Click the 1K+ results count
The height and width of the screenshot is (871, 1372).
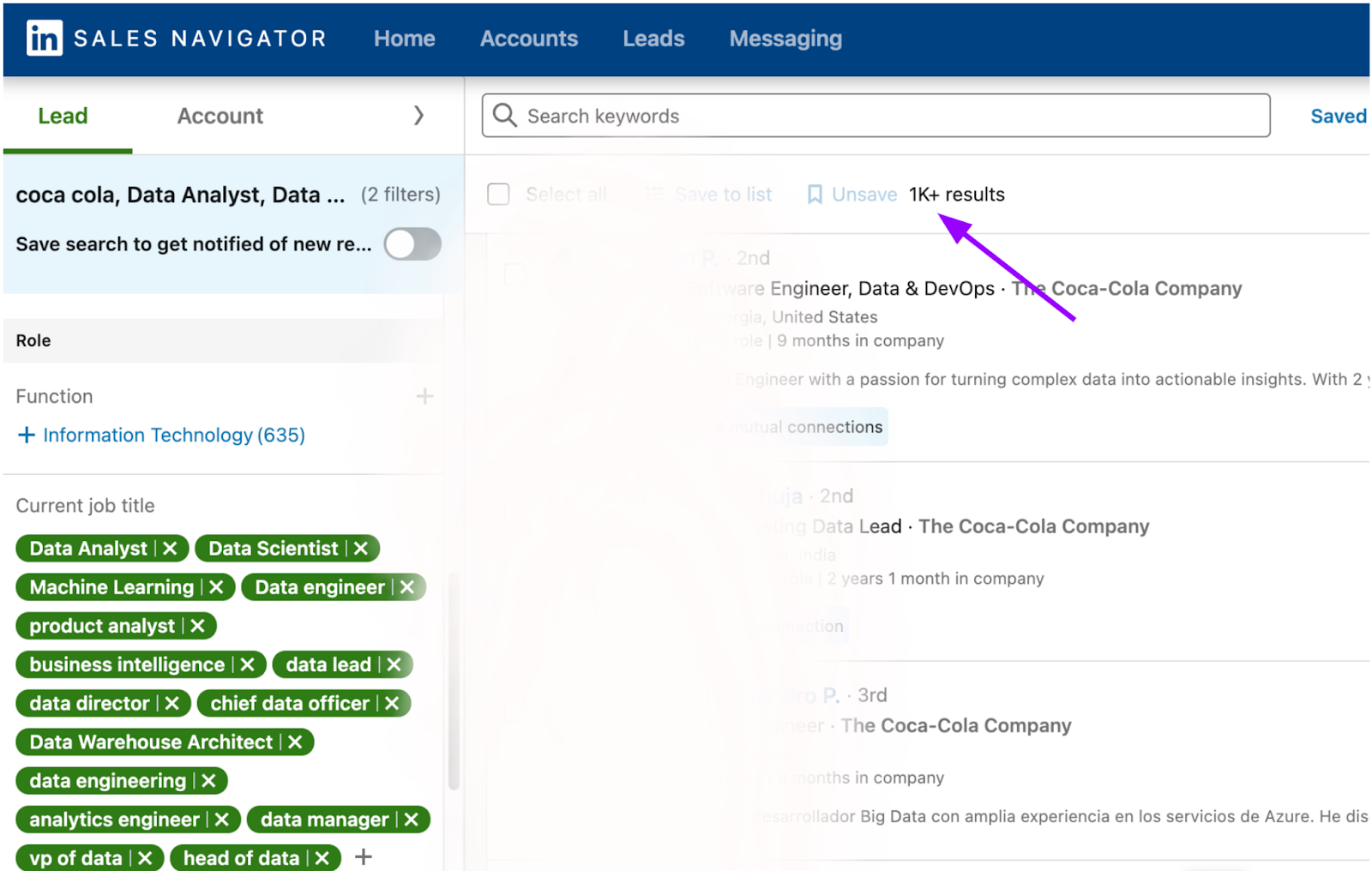point(957,195)
